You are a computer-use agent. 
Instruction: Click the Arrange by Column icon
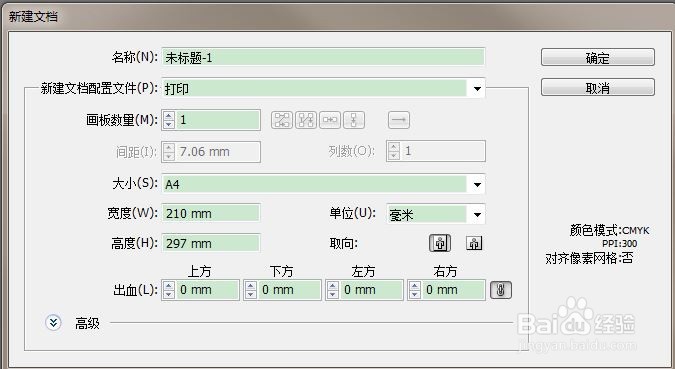(354, 120)
